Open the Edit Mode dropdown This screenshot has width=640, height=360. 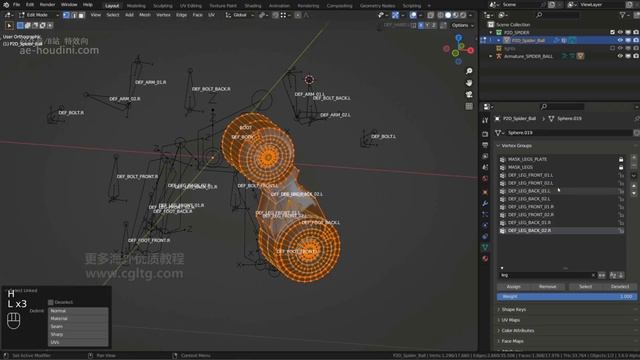click(x=38, y=15)
